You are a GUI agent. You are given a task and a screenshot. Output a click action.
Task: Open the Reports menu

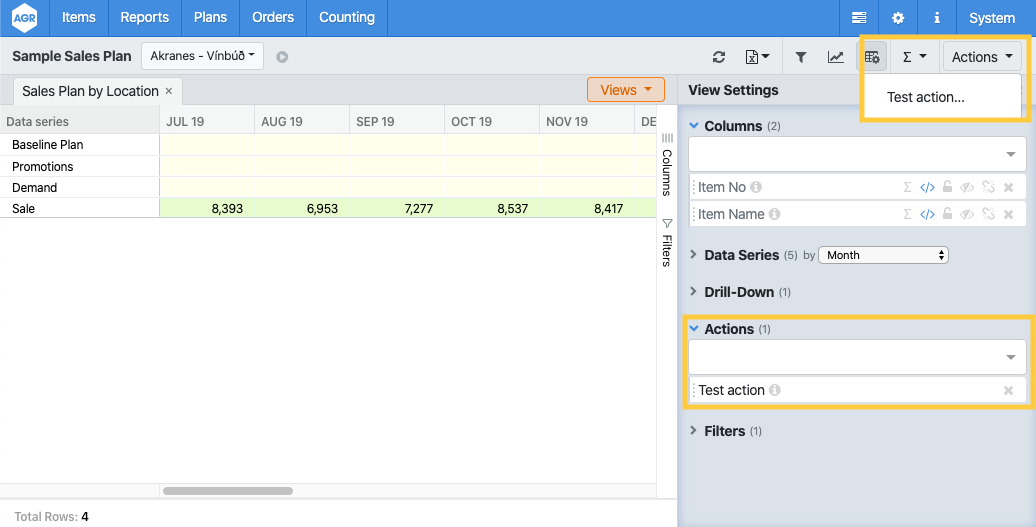point(145,18)
